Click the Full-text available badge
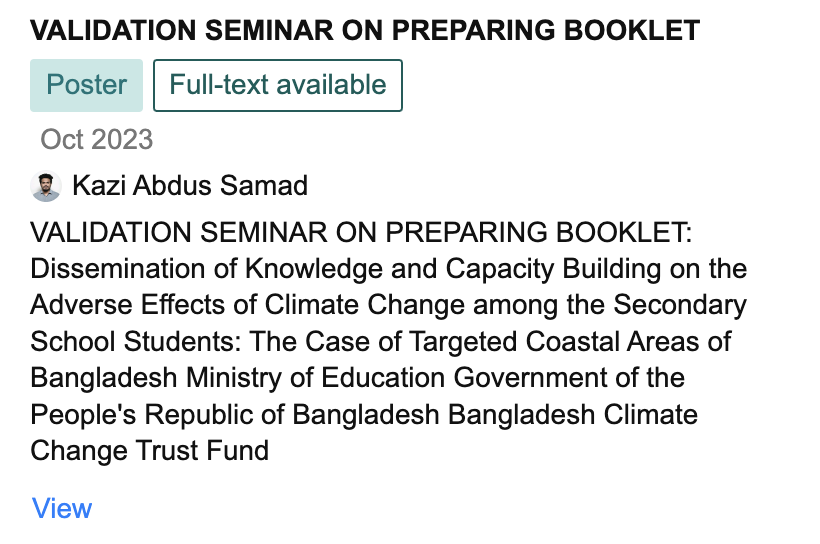Viewport: 820px width, 544px height. click(x=278, y=85)
